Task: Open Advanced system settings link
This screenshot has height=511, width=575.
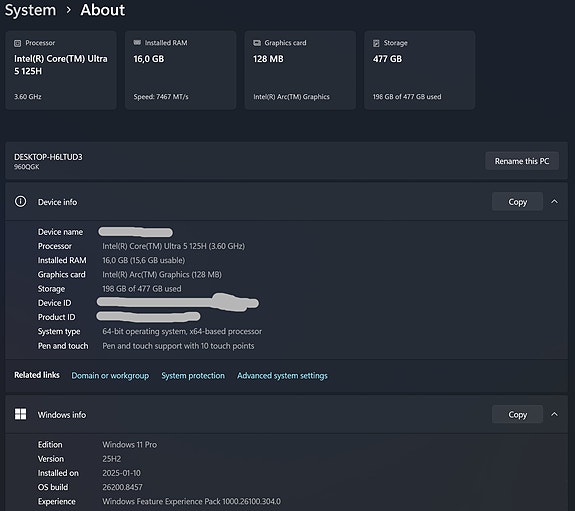Action: (282, 376)
